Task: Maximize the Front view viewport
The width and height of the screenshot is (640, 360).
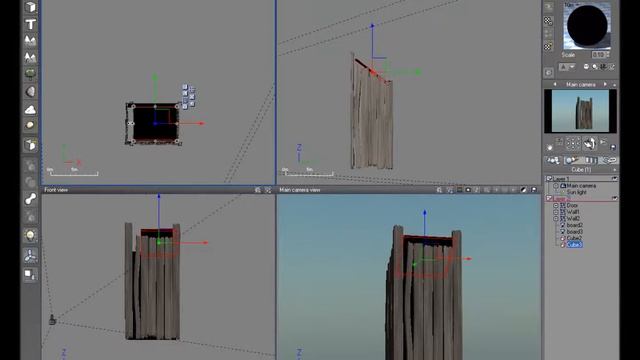Action: click(x=268, y=190)
